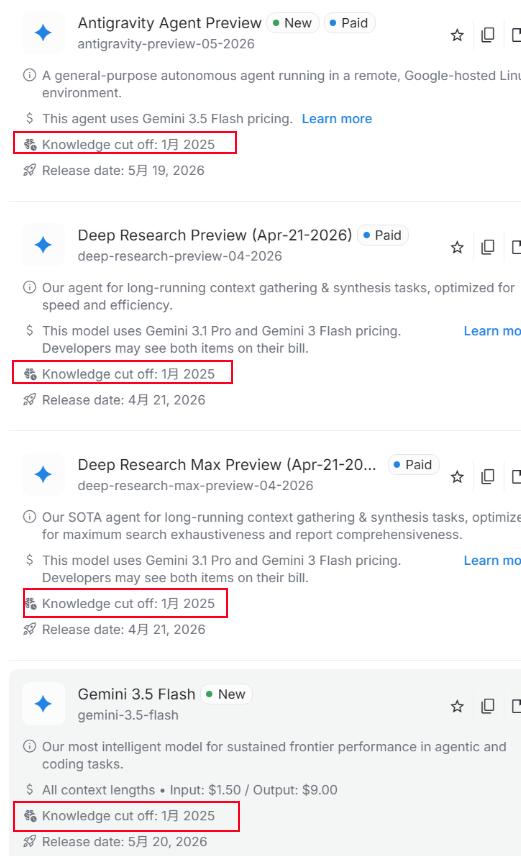Select the Antigravity Agent Preview title
The image size is (521, 856).
pyautogui.click(x=169, y=23)
